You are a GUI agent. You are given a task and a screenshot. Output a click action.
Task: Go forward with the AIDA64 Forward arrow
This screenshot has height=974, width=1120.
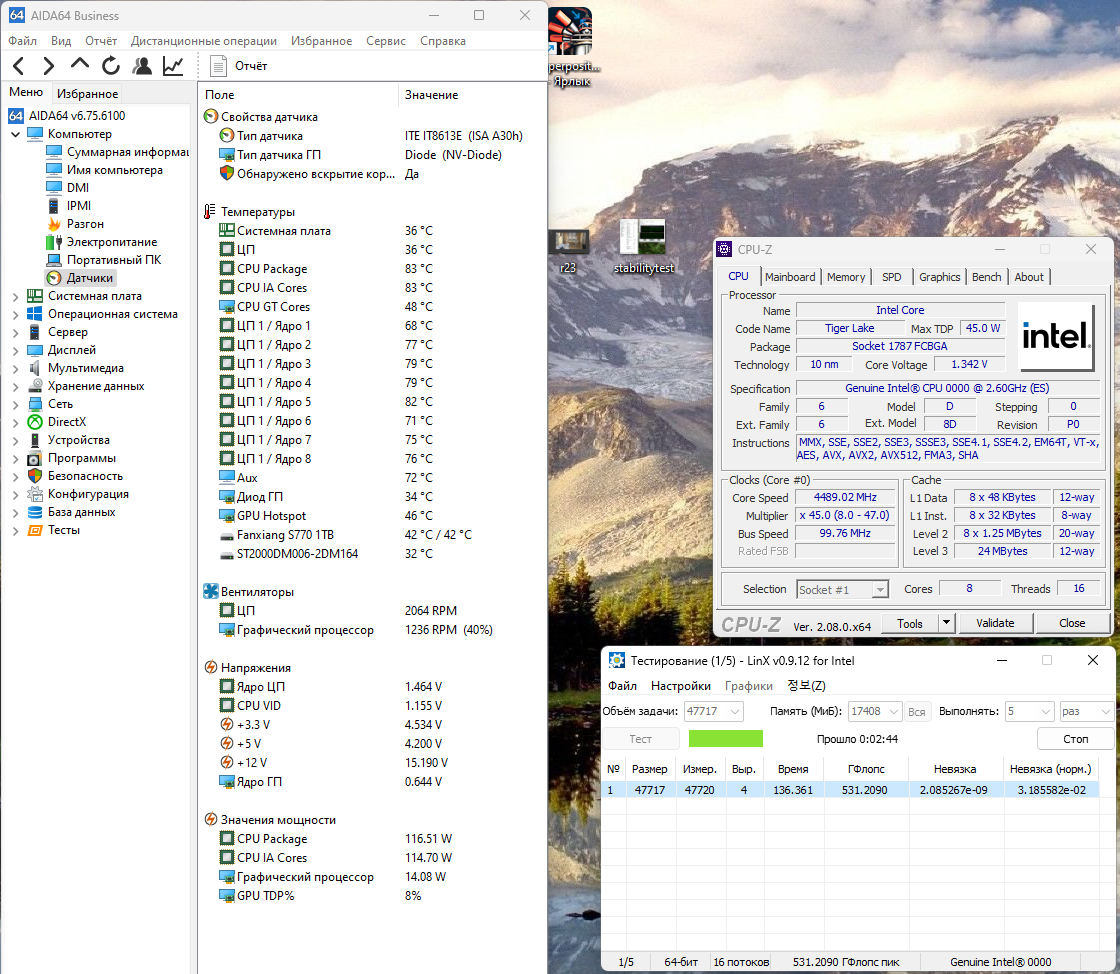(x=48, y=66)
